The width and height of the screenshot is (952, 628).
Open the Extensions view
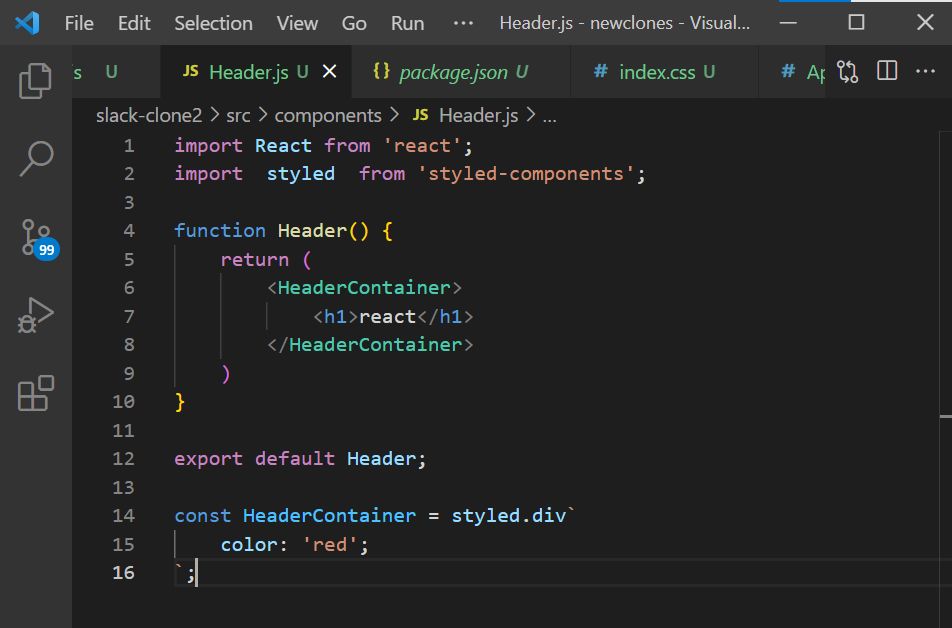[35, 393]
